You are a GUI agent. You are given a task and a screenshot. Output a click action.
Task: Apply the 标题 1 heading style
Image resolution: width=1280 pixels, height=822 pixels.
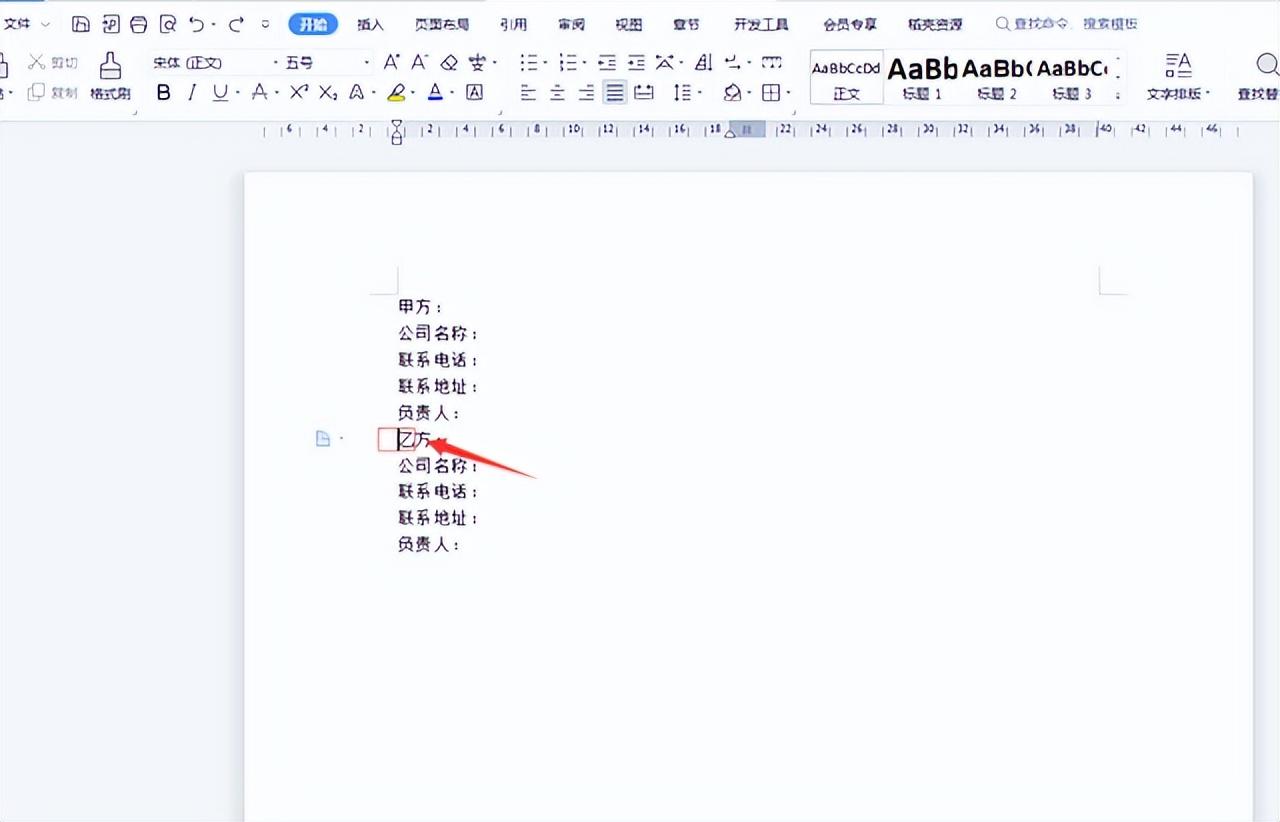pyautogui.click(x=922, y=77)
